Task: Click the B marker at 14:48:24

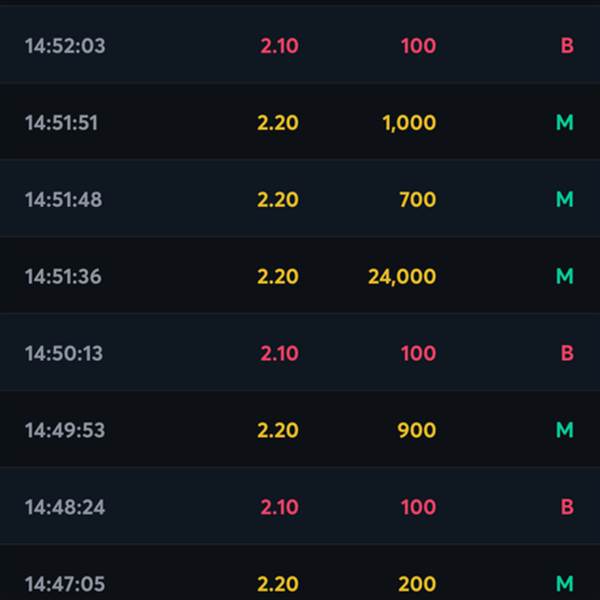Action: pos(567,507)
